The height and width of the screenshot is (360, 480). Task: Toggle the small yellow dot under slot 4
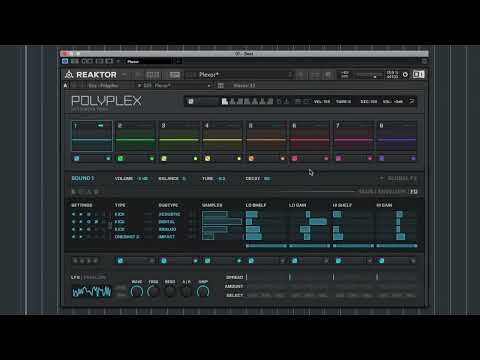point(239,159)
